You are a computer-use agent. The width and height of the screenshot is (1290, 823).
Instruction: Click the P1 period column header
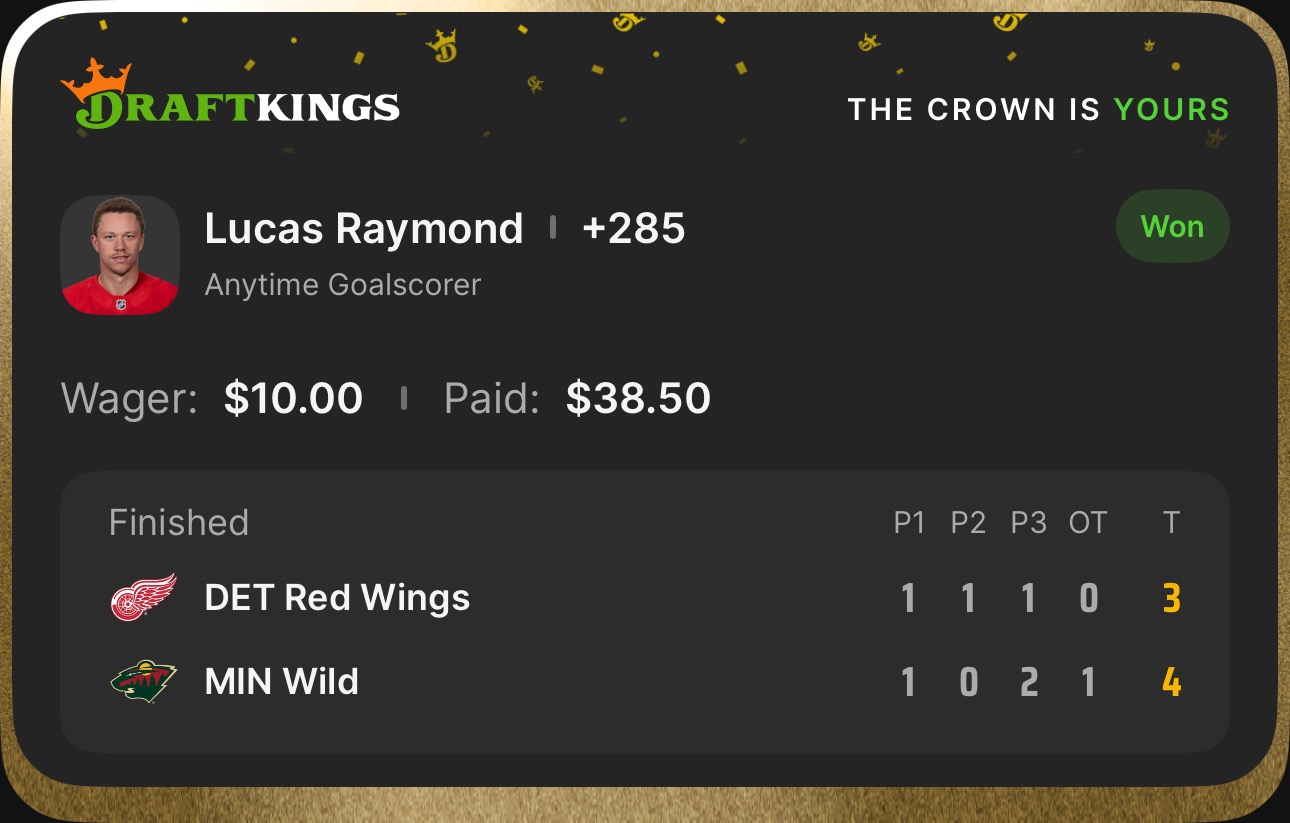tap(909, 523)
